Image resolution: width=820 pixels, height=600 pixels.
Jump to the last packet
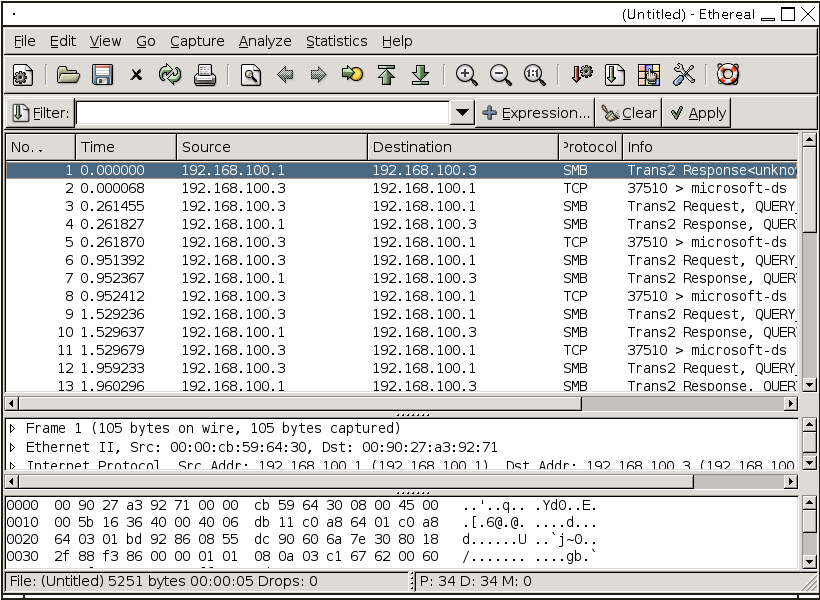(420, 75)
